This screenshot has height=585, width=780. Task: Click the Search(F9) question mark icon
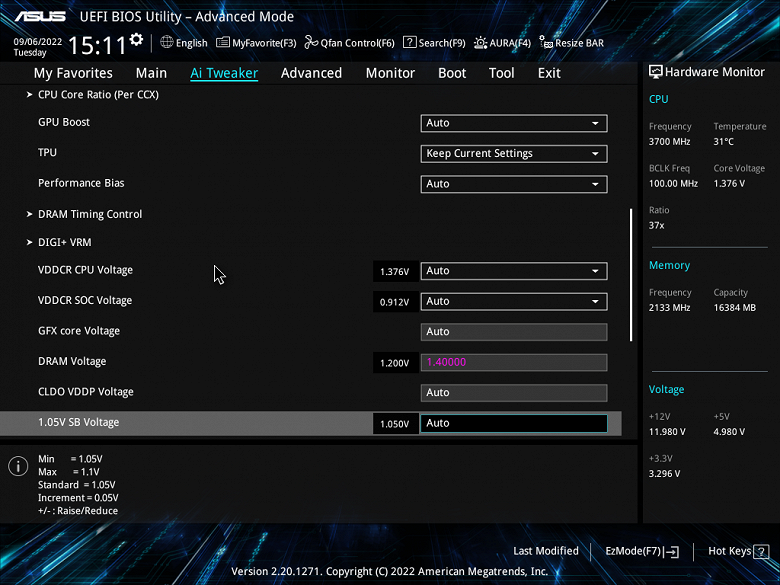(x=409, y=42)
